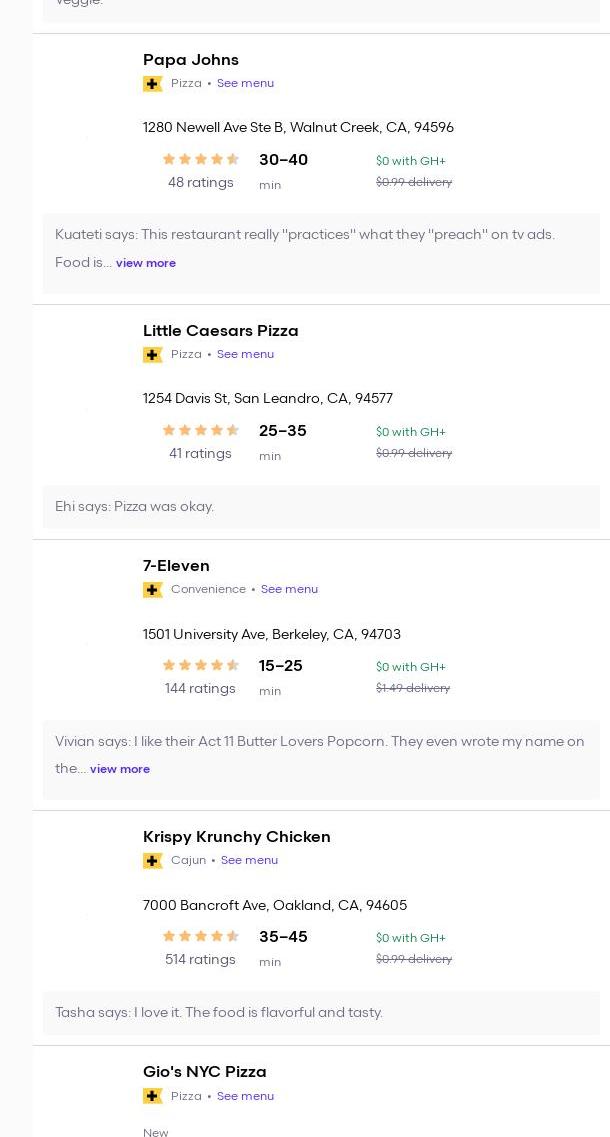The width and height of the screenshot is (610, 1137).
Task: Open Papa Johns See menu link
Action: pos(245,84)
